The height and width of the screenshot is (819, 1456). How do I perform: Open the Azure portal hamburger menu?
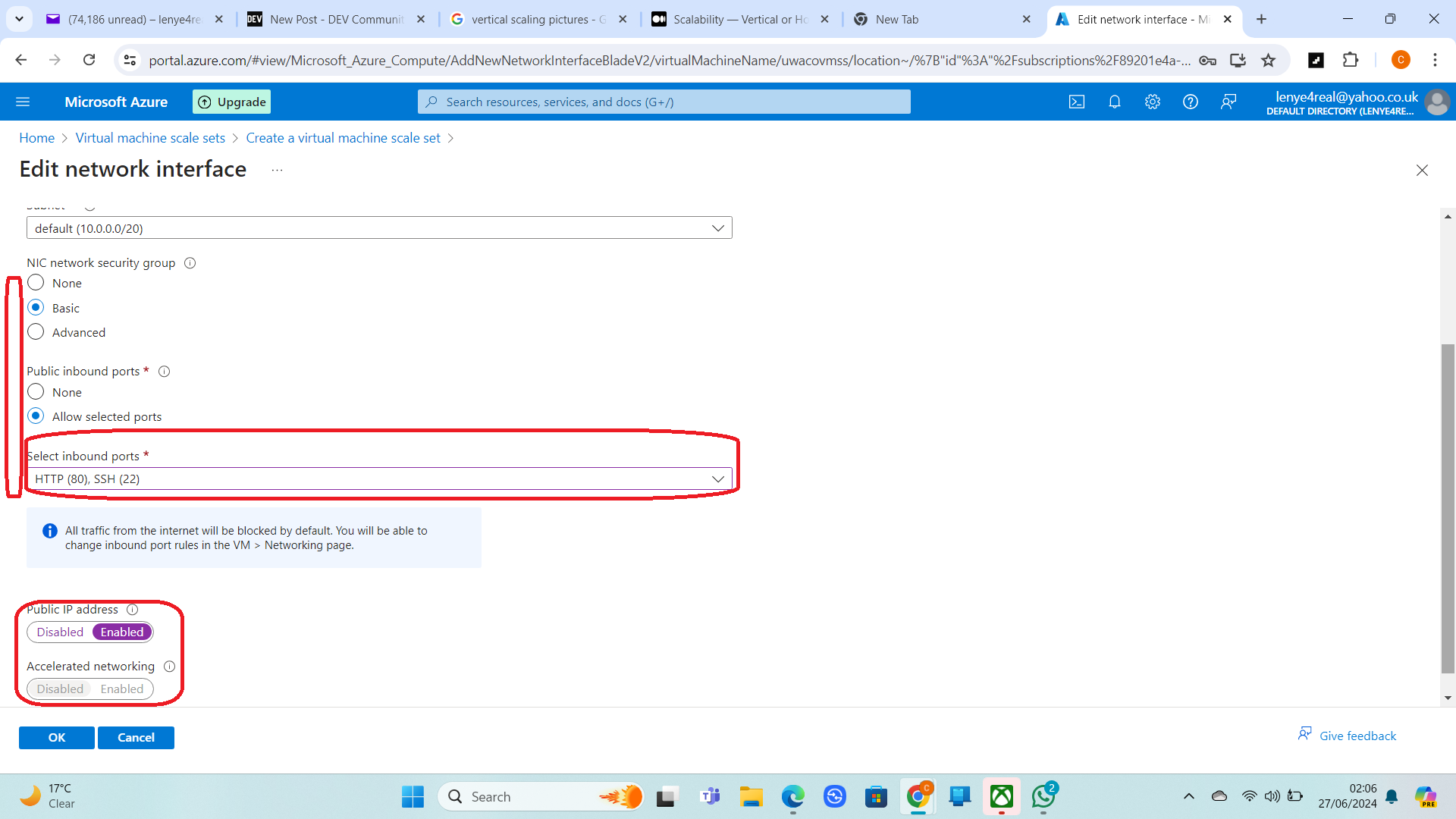pos(23,102)
